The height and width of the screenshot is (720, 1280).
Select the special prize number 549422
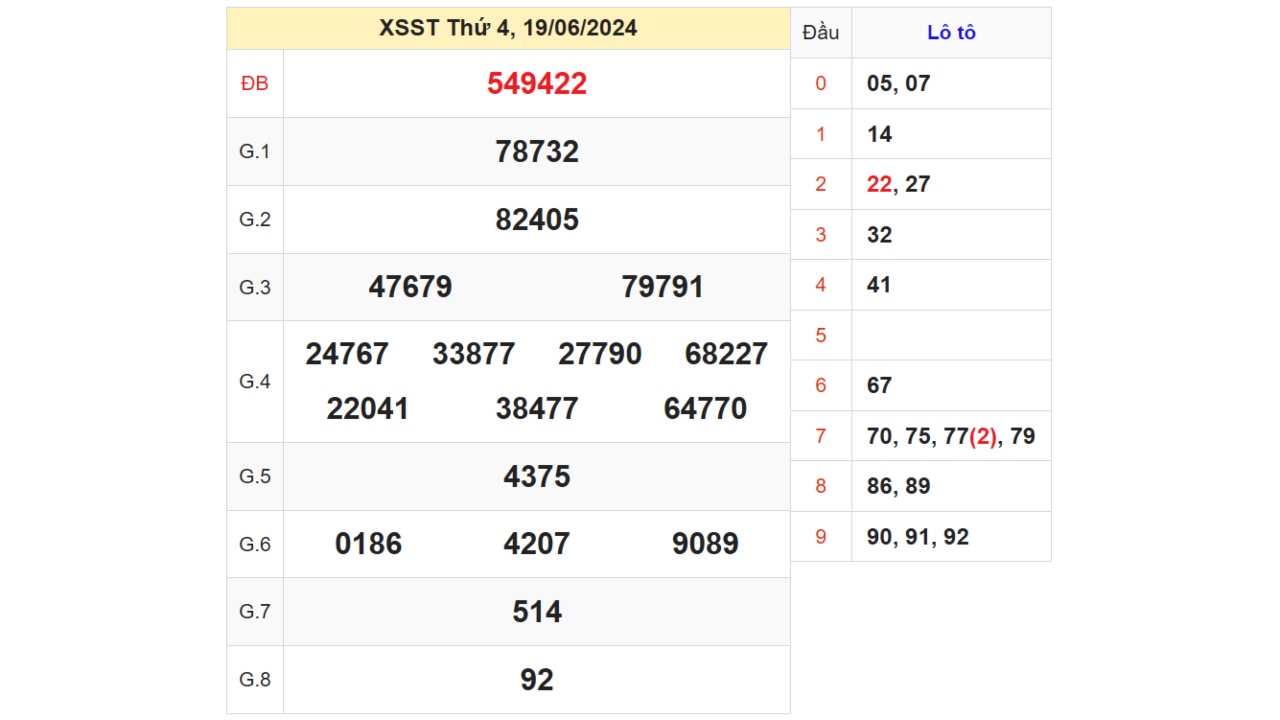[x=537, y=84]
